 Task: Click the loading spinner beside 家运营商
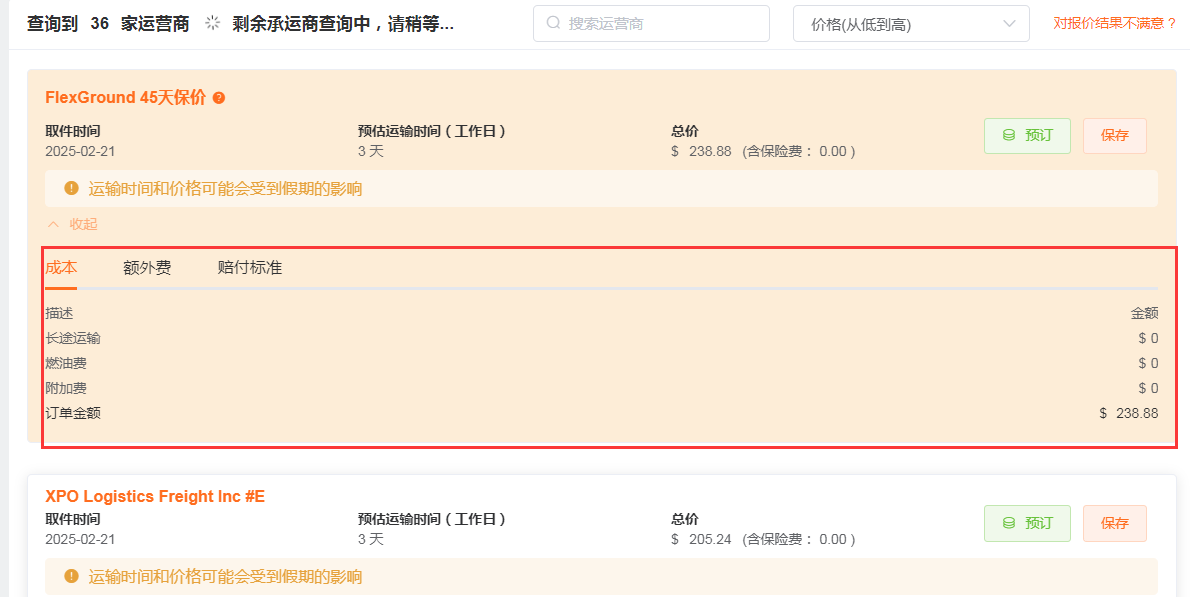tap(212, 23)
